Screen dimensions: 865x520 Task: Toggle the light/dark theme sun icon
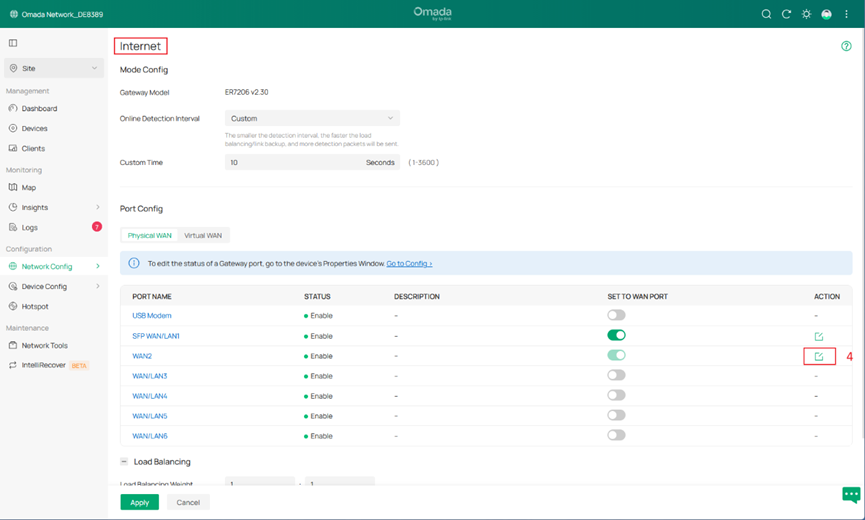(x=806, y=14)
